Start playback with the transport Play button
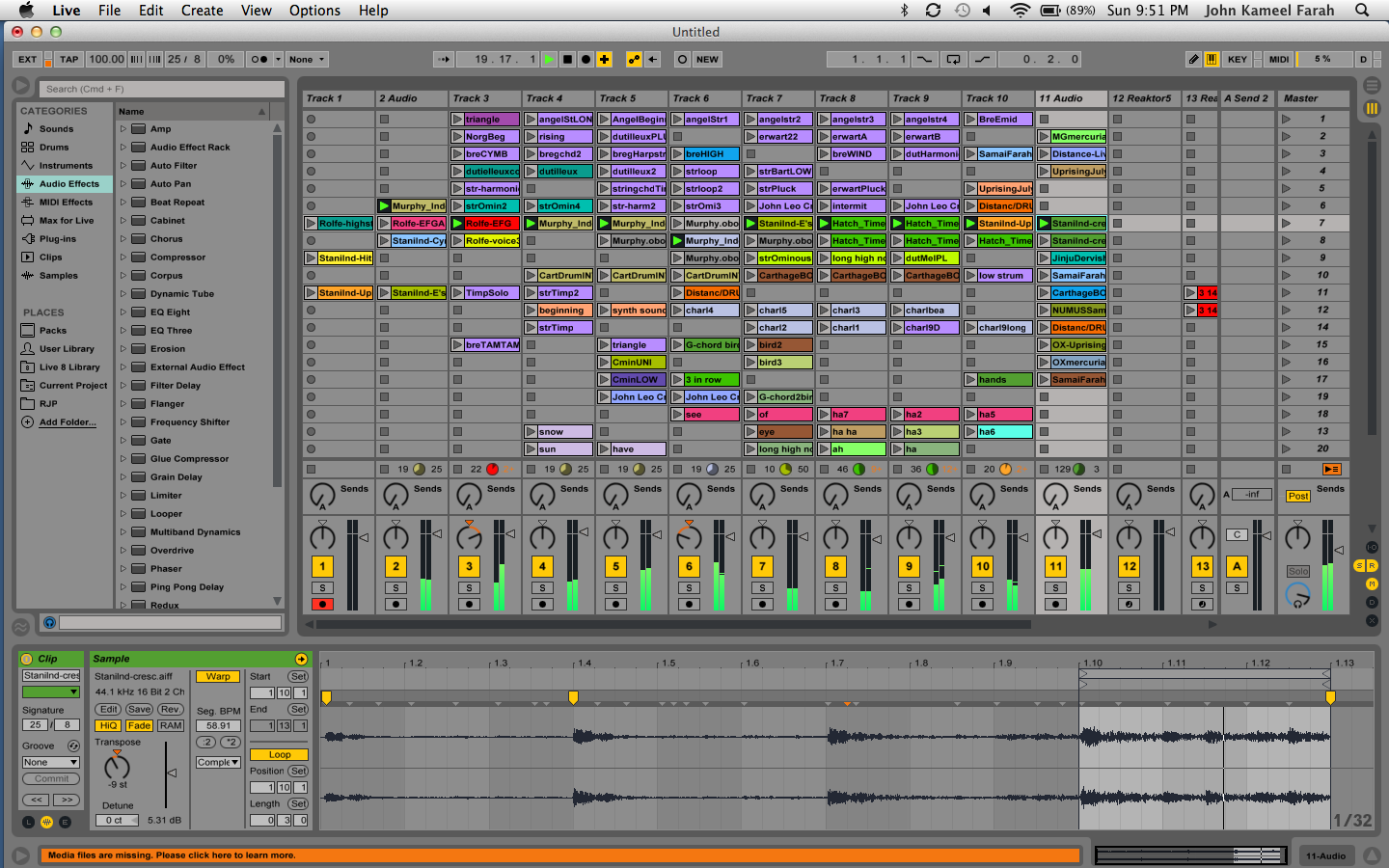The image size is (1389, 868). 549,59
